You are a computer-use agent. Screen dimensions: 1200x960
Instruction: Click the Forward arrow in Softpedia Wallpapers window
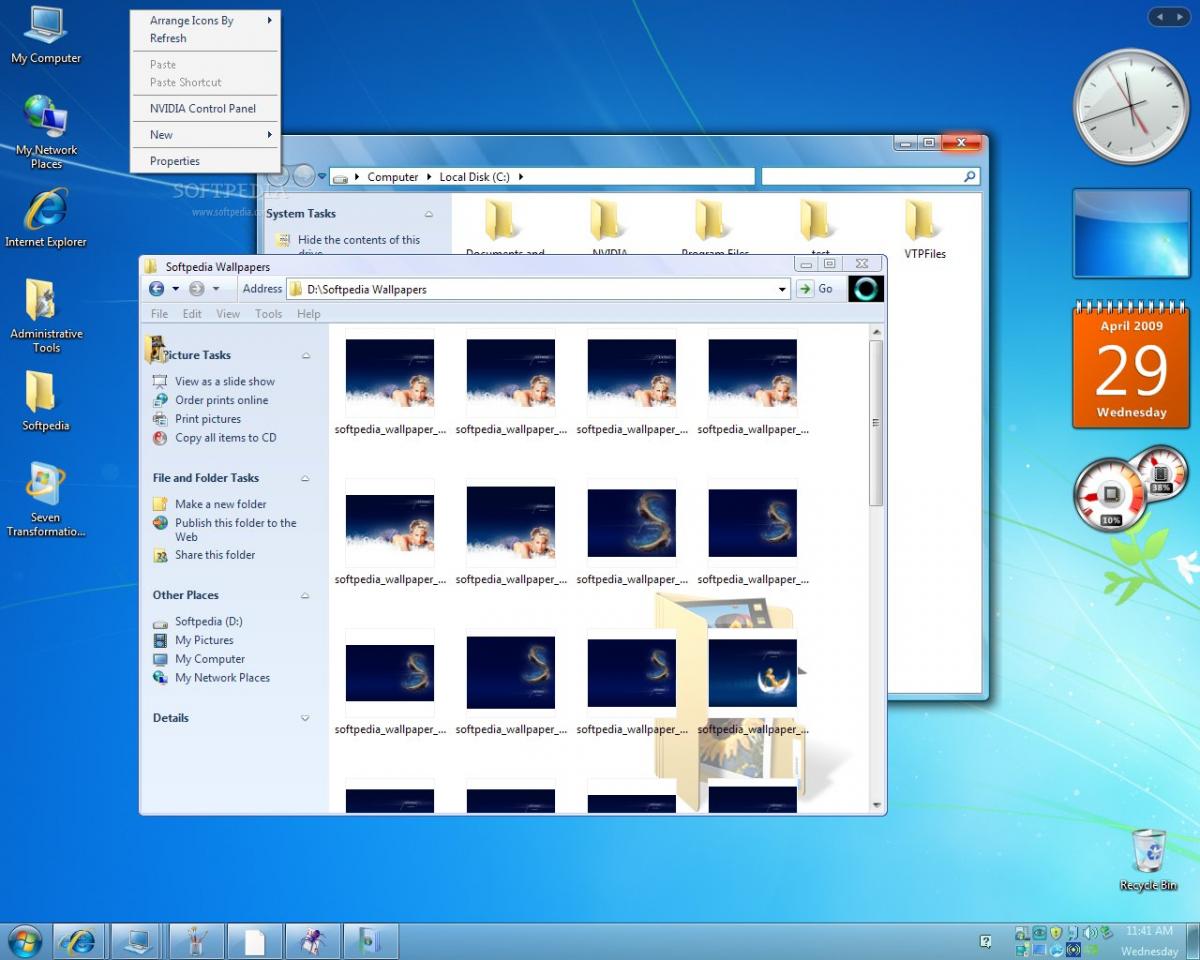pyautogui.click(x=196, y=288)
